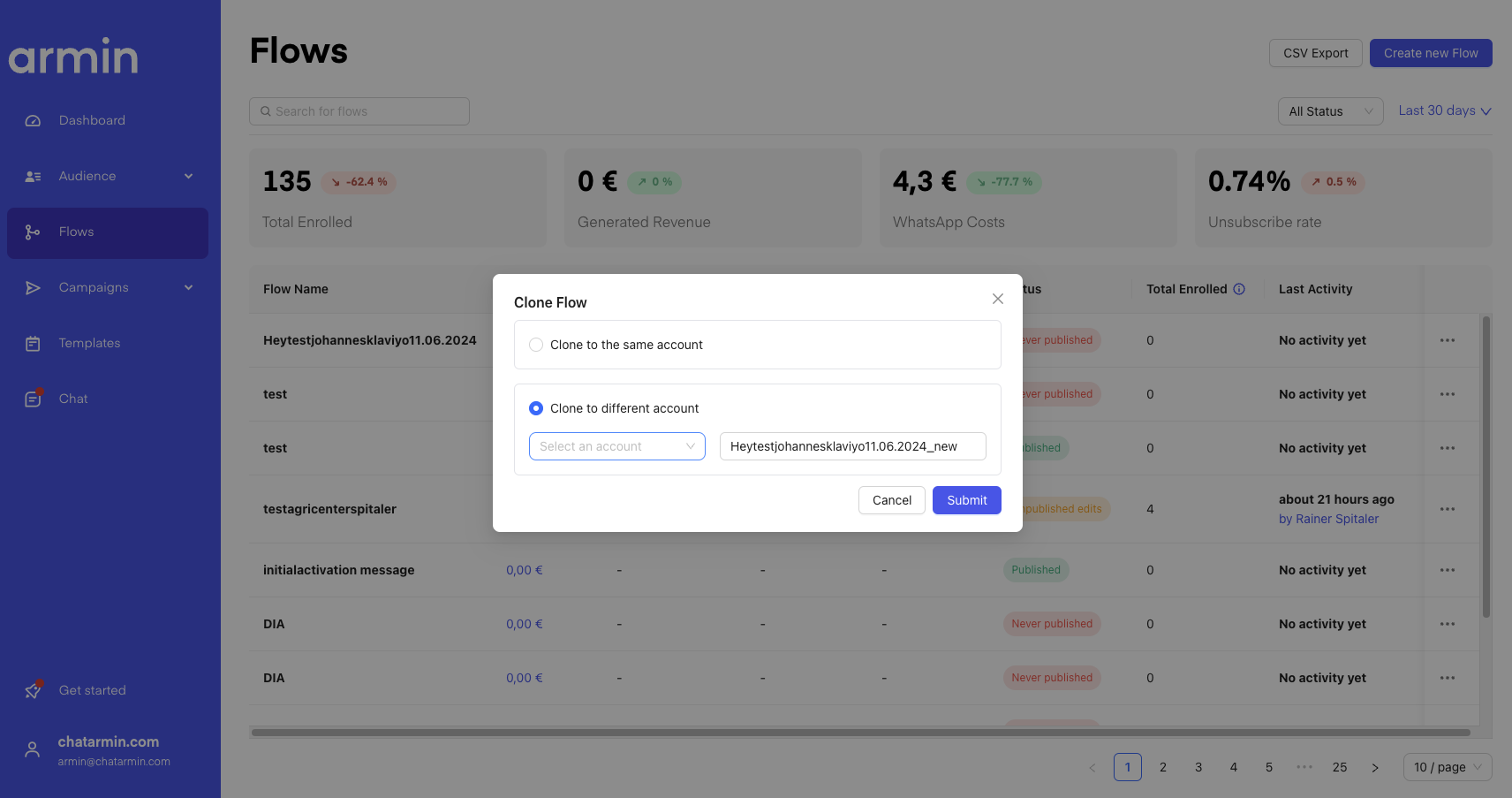
Task: Click the horizontal table scrollbar
Action: tap(860, 733)
